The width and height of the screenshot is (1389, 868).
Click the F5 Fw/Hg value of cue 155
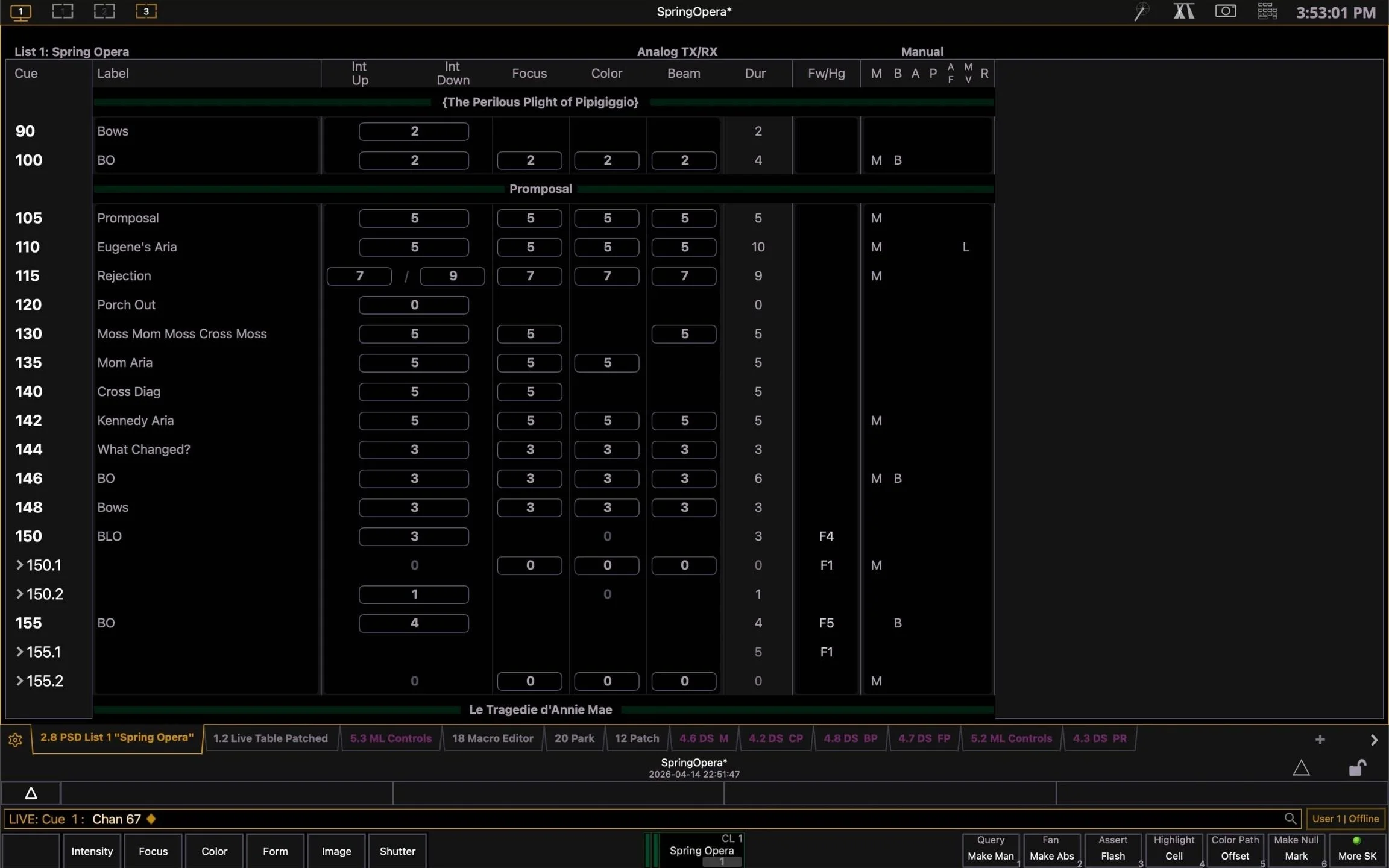826,623
